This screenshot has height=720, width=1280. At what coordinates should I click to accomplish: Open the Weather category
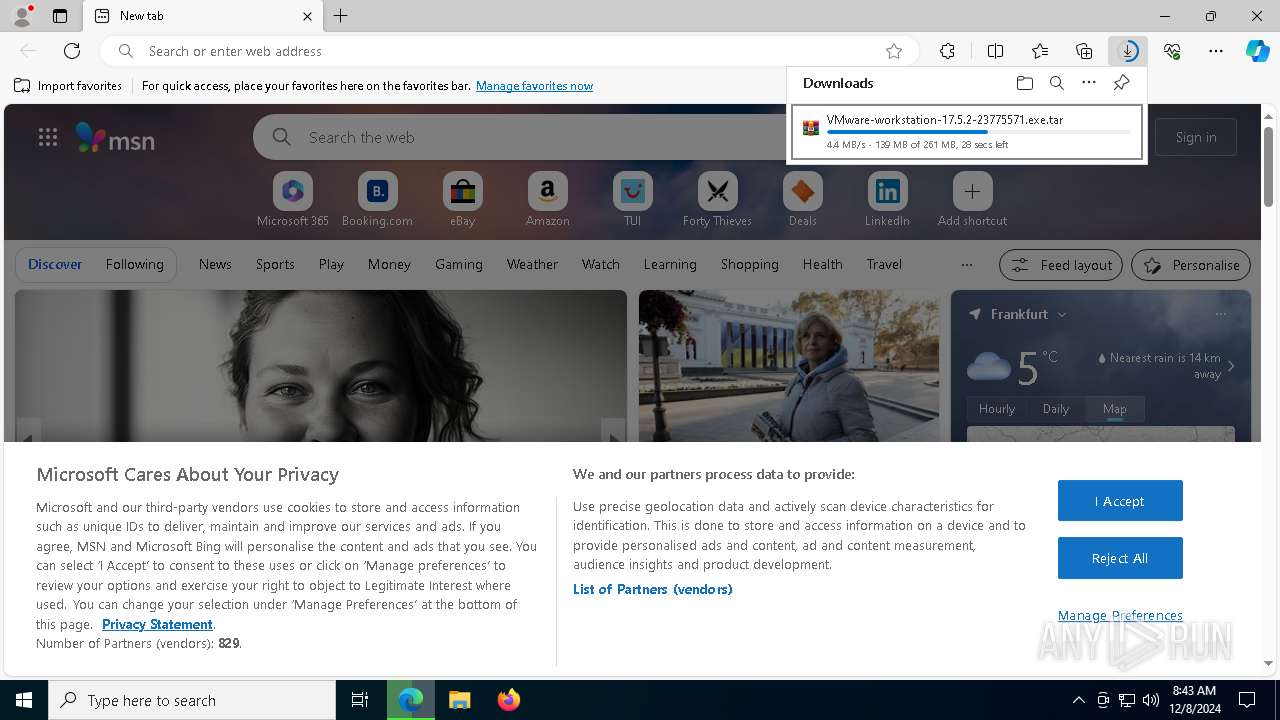pos(532,264)
